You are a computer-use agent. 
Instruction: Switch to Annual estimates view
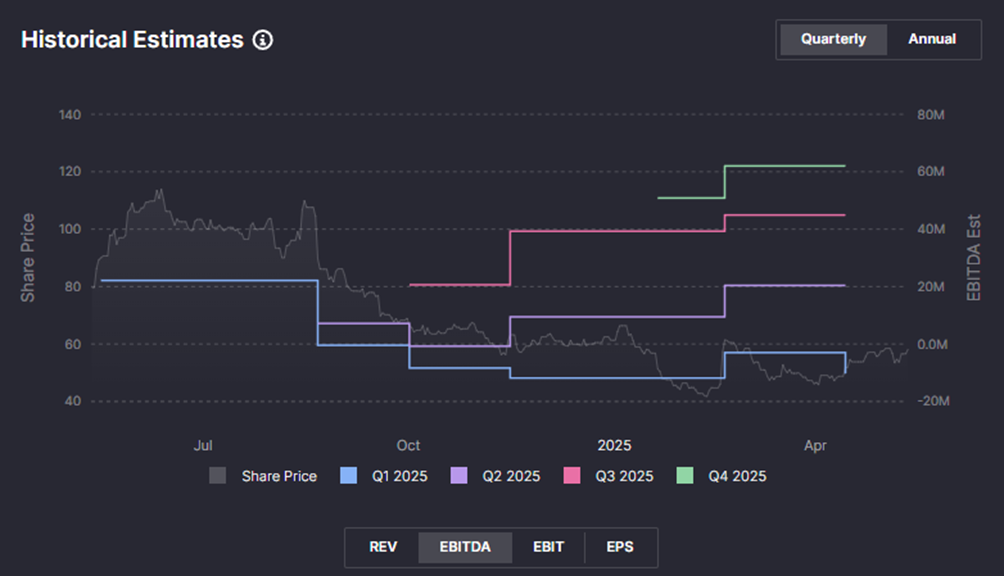(x=931, y=39)
